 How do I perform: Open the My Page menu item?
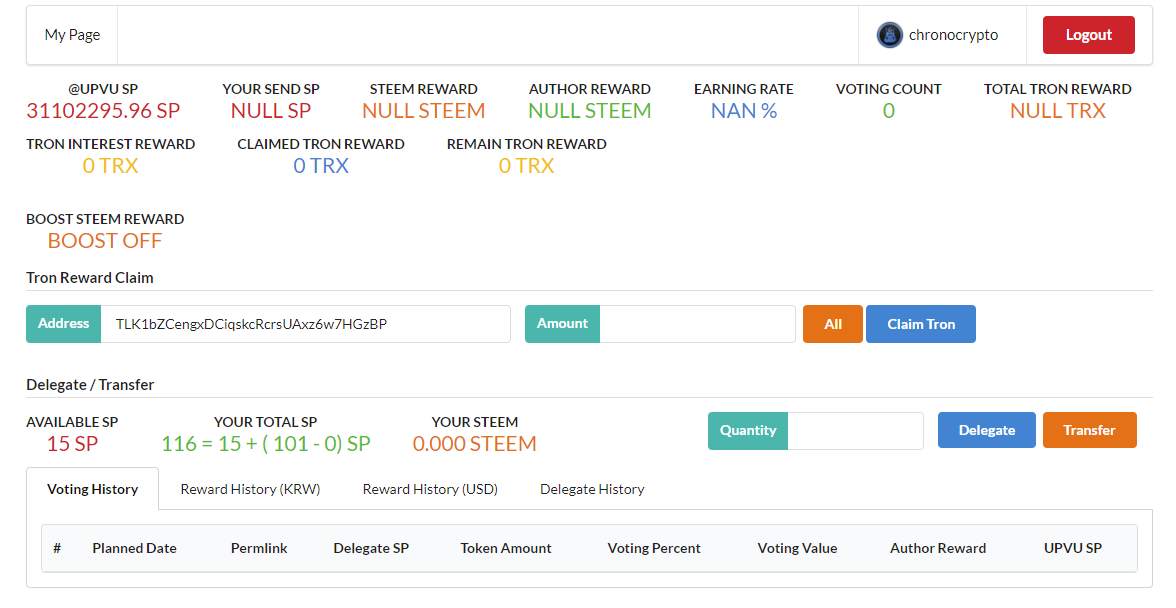pyautogui.click(x=72, y=35)
